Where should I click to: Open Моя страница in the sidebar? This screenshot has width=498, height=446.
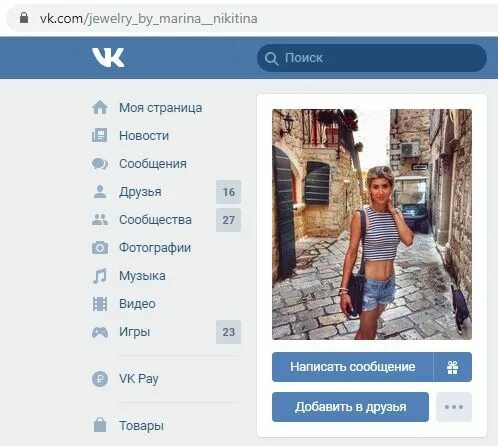[x=161, y=108]
